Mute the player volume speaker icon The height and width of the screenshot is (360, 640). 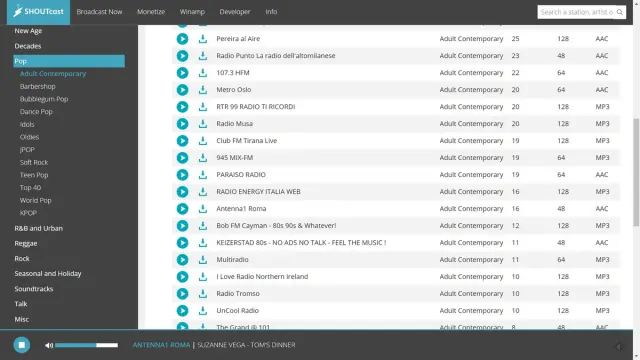click(x=49, y=345)
